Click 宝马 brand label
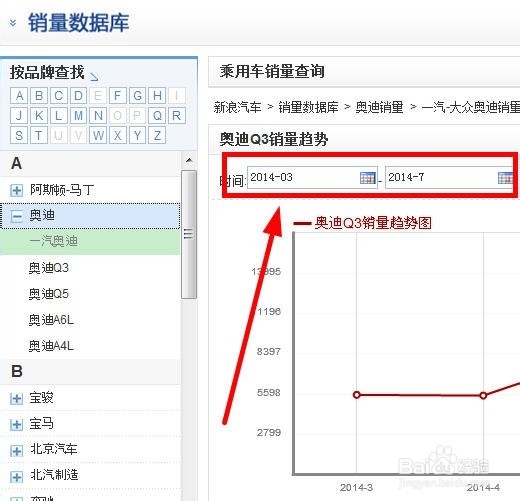This screenshot has width=520, height=501. (x=42, y=424)
